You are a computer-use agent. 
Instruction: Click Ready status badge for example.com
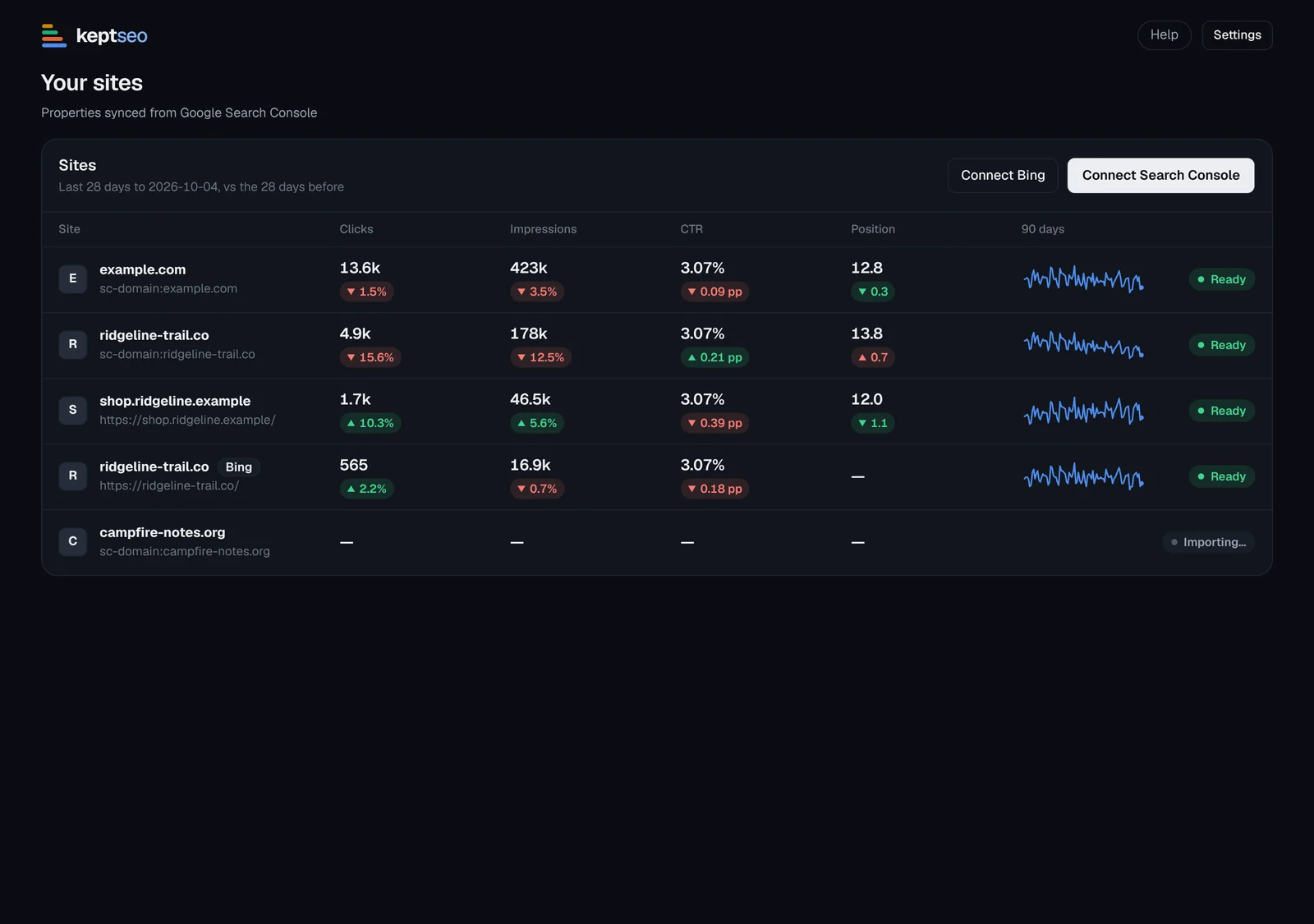tap(1221, 279)
